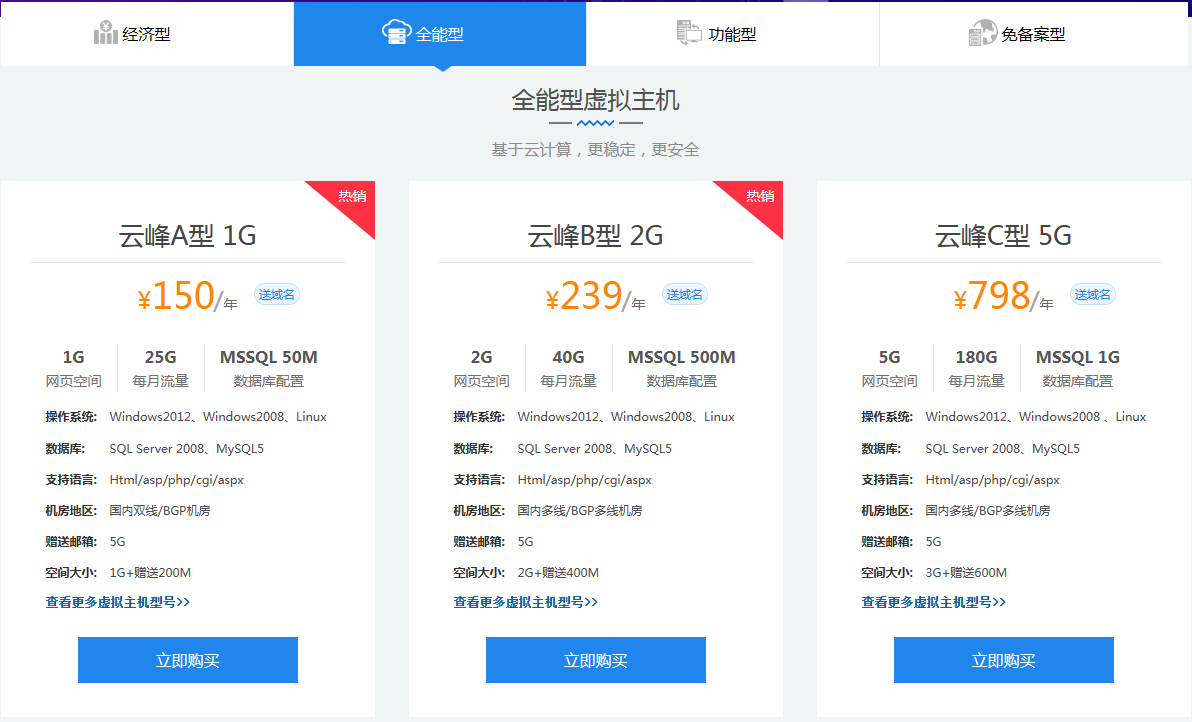This screenshot has width=1192, height=722.
Task: Buy 云峰A型 1G with 立即购买 button
Action: [x=188, y=660]
